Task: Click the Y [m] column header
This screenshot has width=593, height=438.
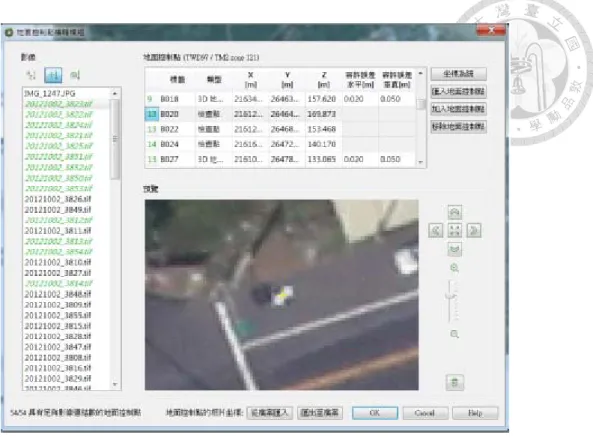Action: (287, 79)
